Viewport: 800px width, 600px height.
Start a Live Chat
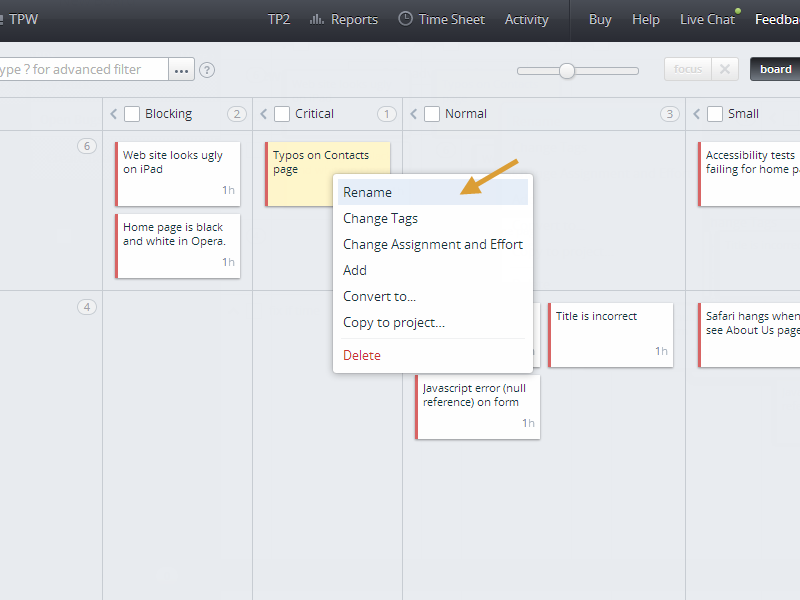pyautogui.click(x=707, y=19)
